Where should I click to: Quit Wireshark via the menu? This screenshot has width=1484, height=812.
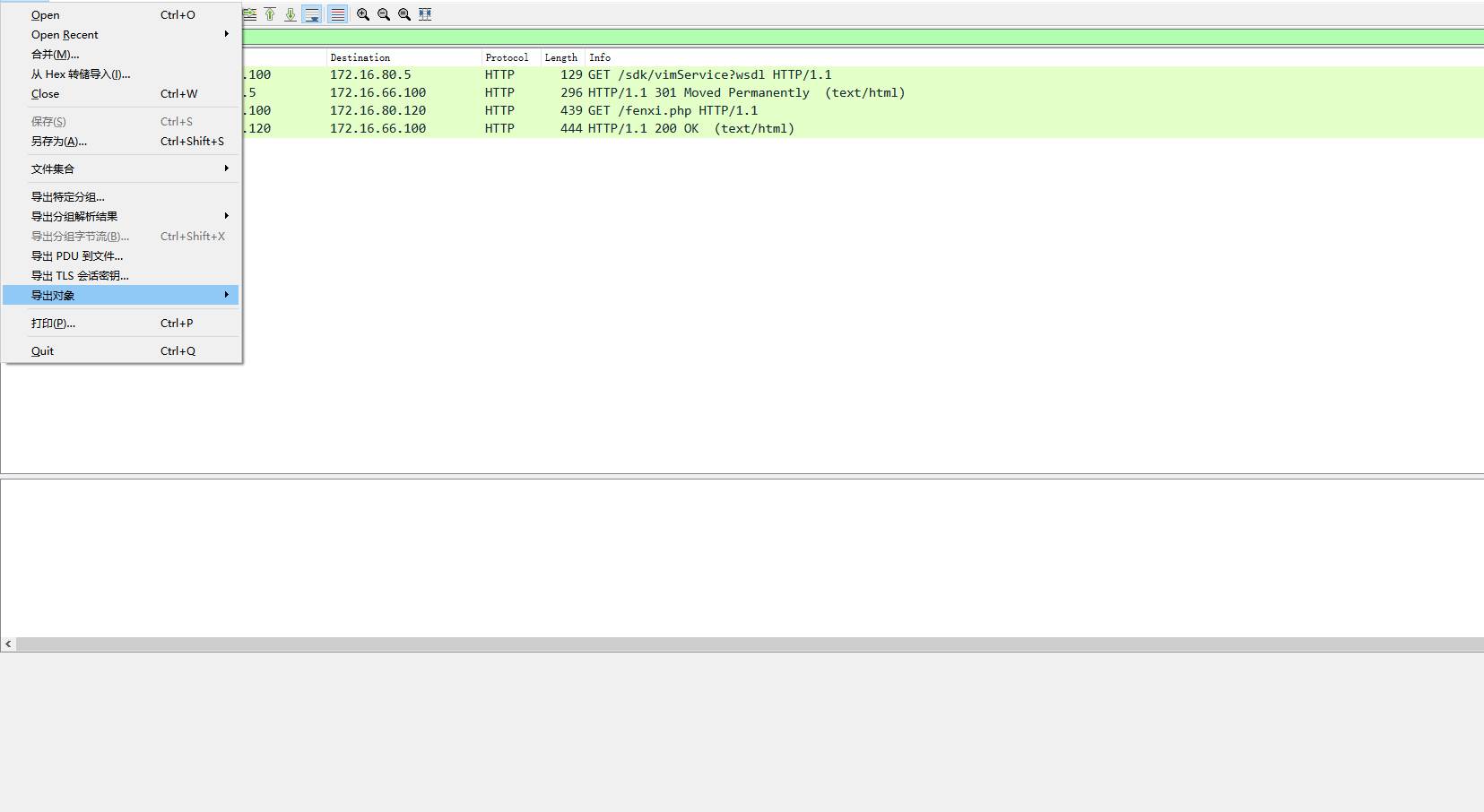[42, 350]
